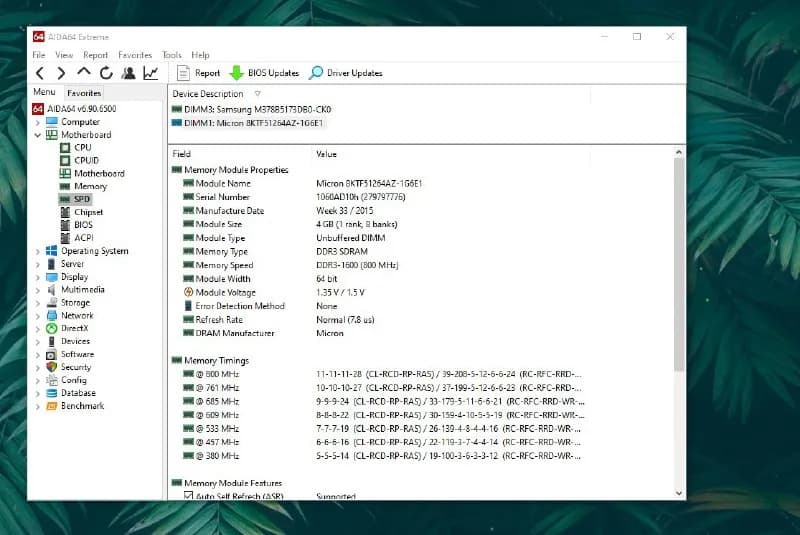Open the graph chart toolbar icon
The height and width of the screenshot is (535, 800).
coord(151,73)
